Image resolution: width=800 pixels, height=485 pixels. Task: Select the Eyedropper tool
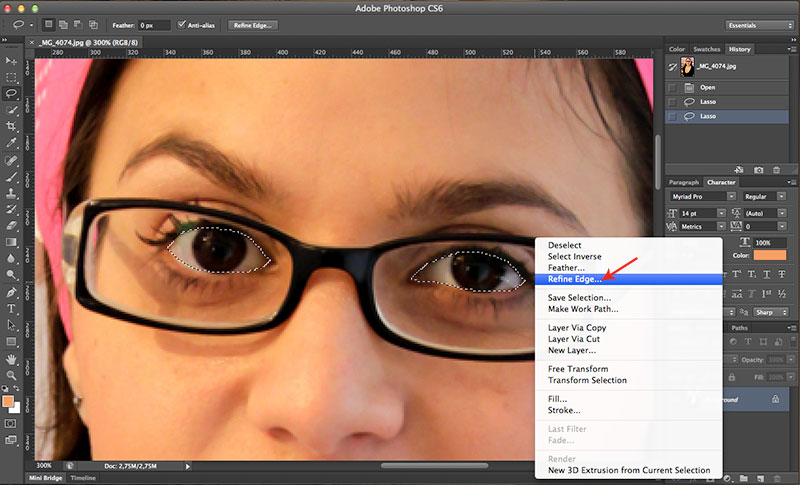[12, 143]
